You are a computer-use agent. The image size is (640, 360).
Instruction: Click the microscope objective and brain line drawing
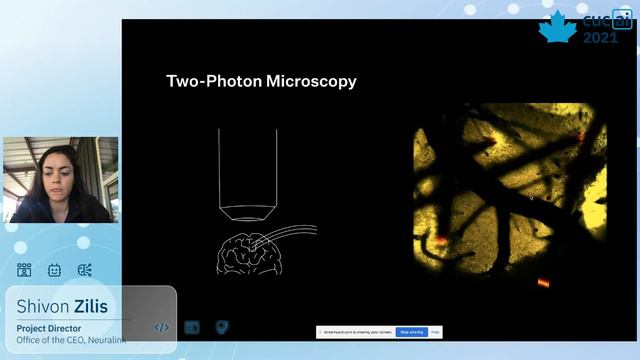(266, 202)
